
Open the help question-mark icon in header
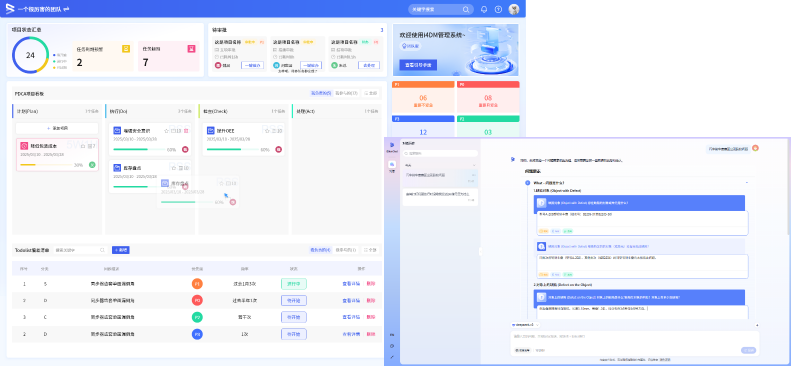point(498,10)
